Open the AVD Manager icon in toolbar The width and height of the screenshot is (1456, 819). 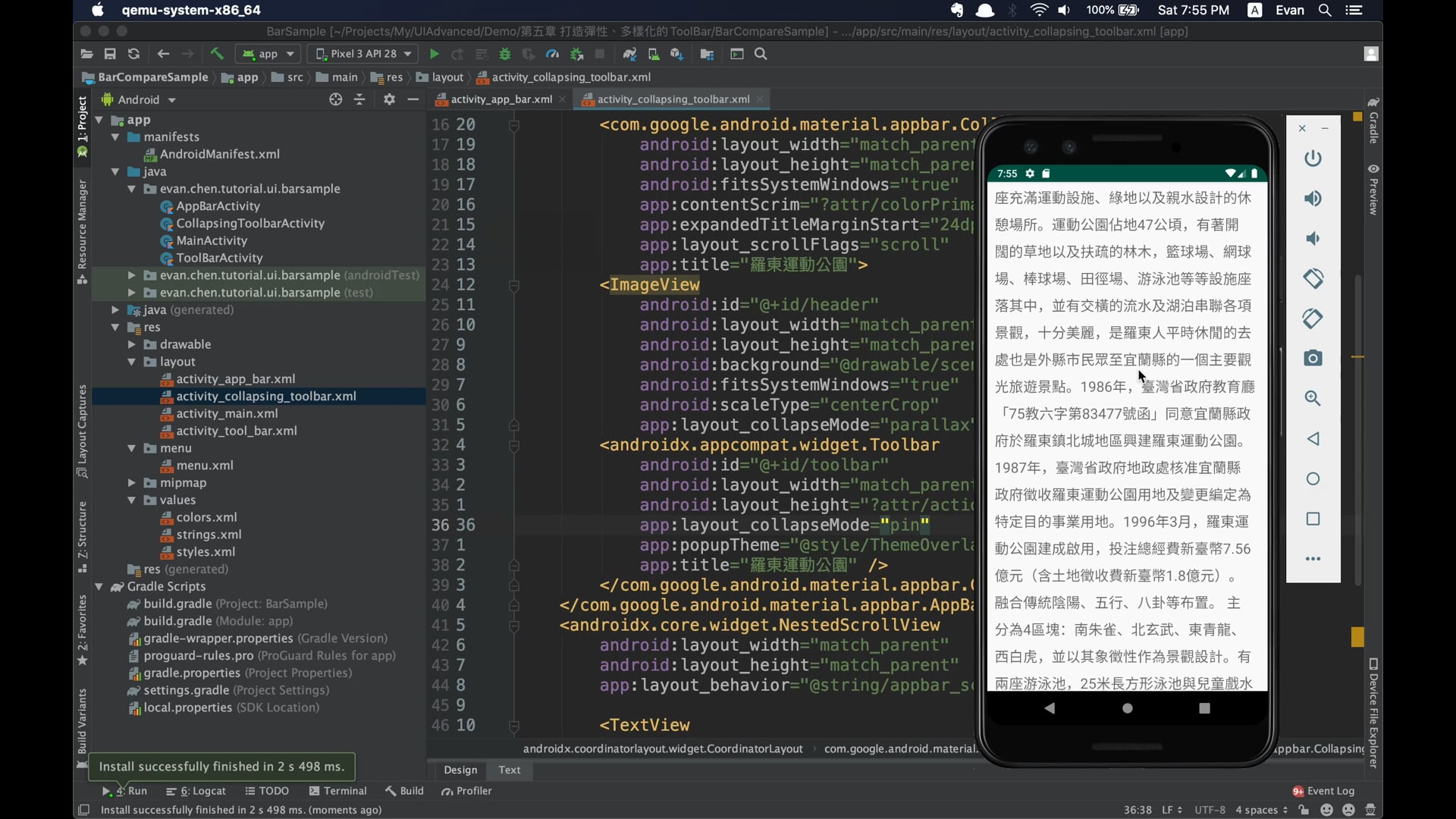pos(654,54)
